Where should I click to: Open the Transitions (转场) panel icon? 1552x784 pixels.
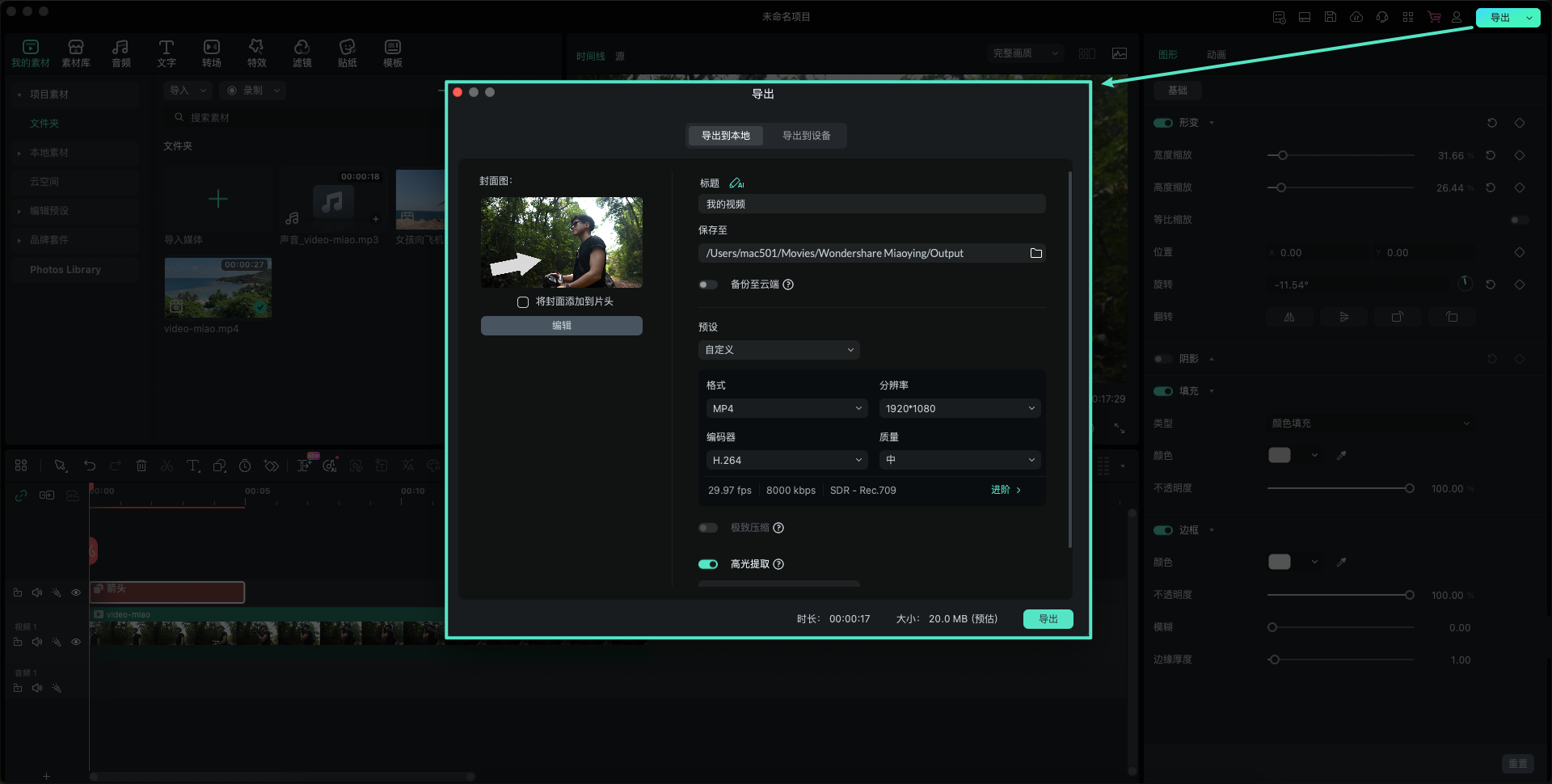(212, 53)
